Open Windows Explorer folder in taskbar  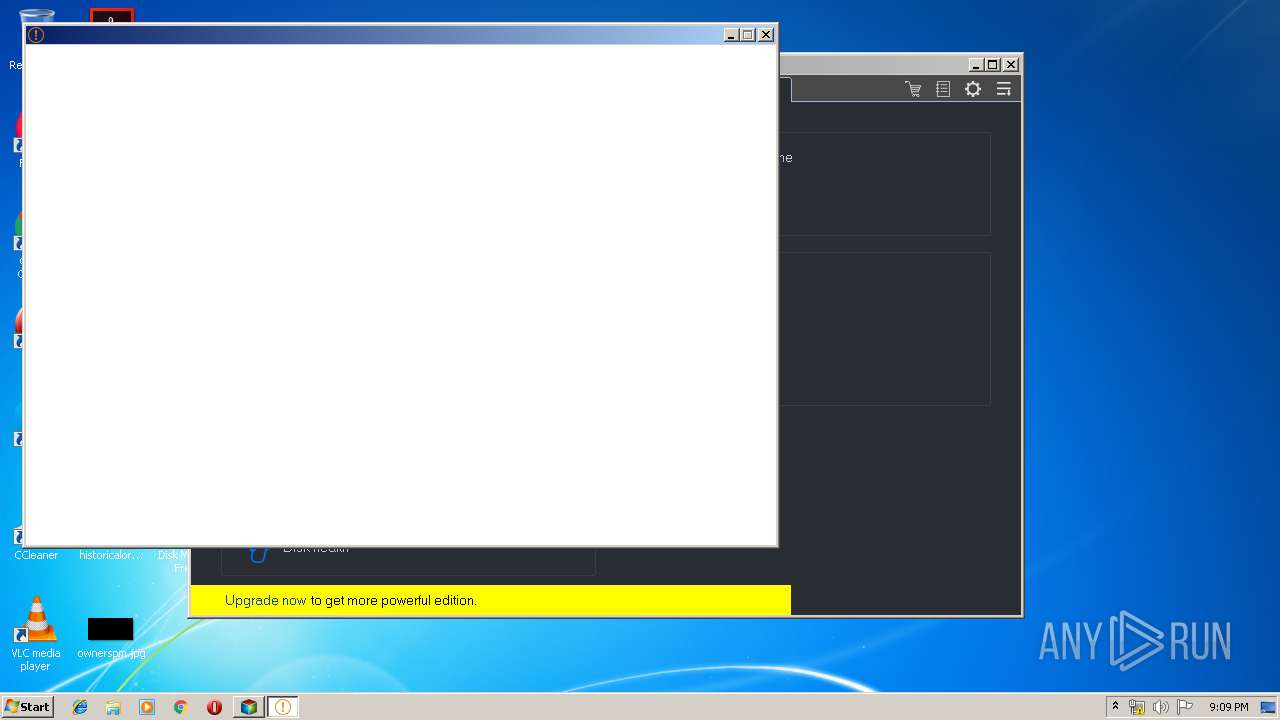(x=113, y=707)
